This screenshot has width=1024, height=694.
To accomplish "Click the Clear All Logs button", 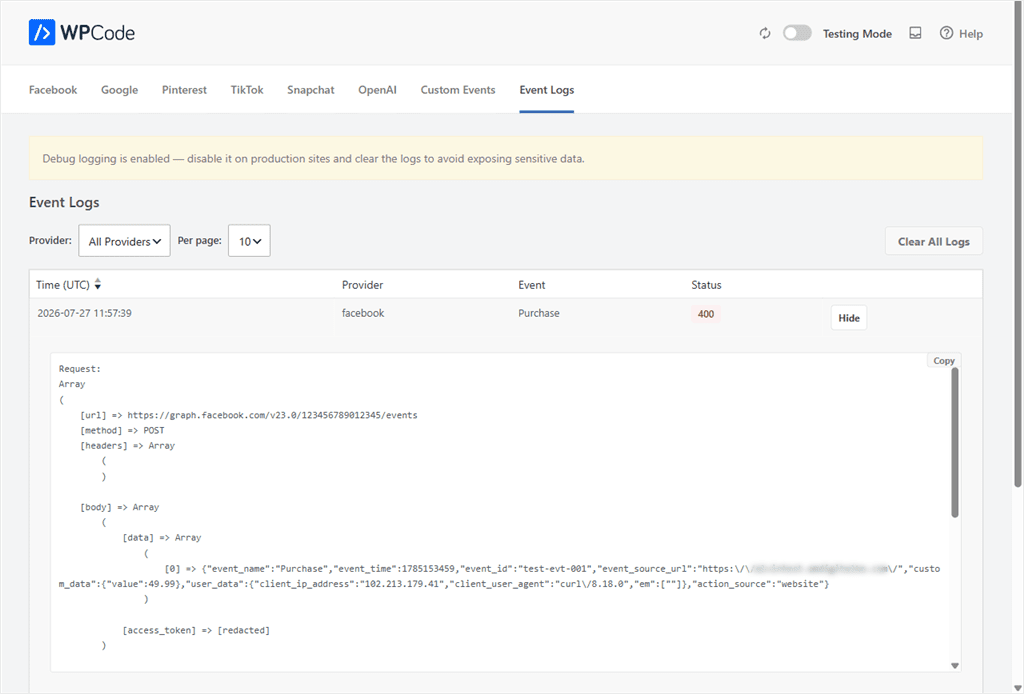I will pyautogui.click(x=933, y=242).
